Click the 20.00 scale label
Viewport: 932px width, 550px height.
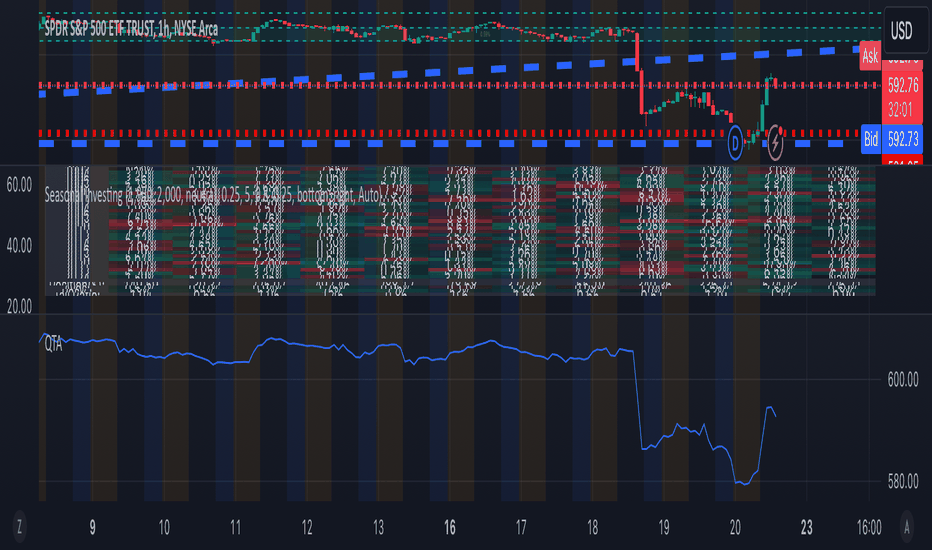click(x=19, y=307)
